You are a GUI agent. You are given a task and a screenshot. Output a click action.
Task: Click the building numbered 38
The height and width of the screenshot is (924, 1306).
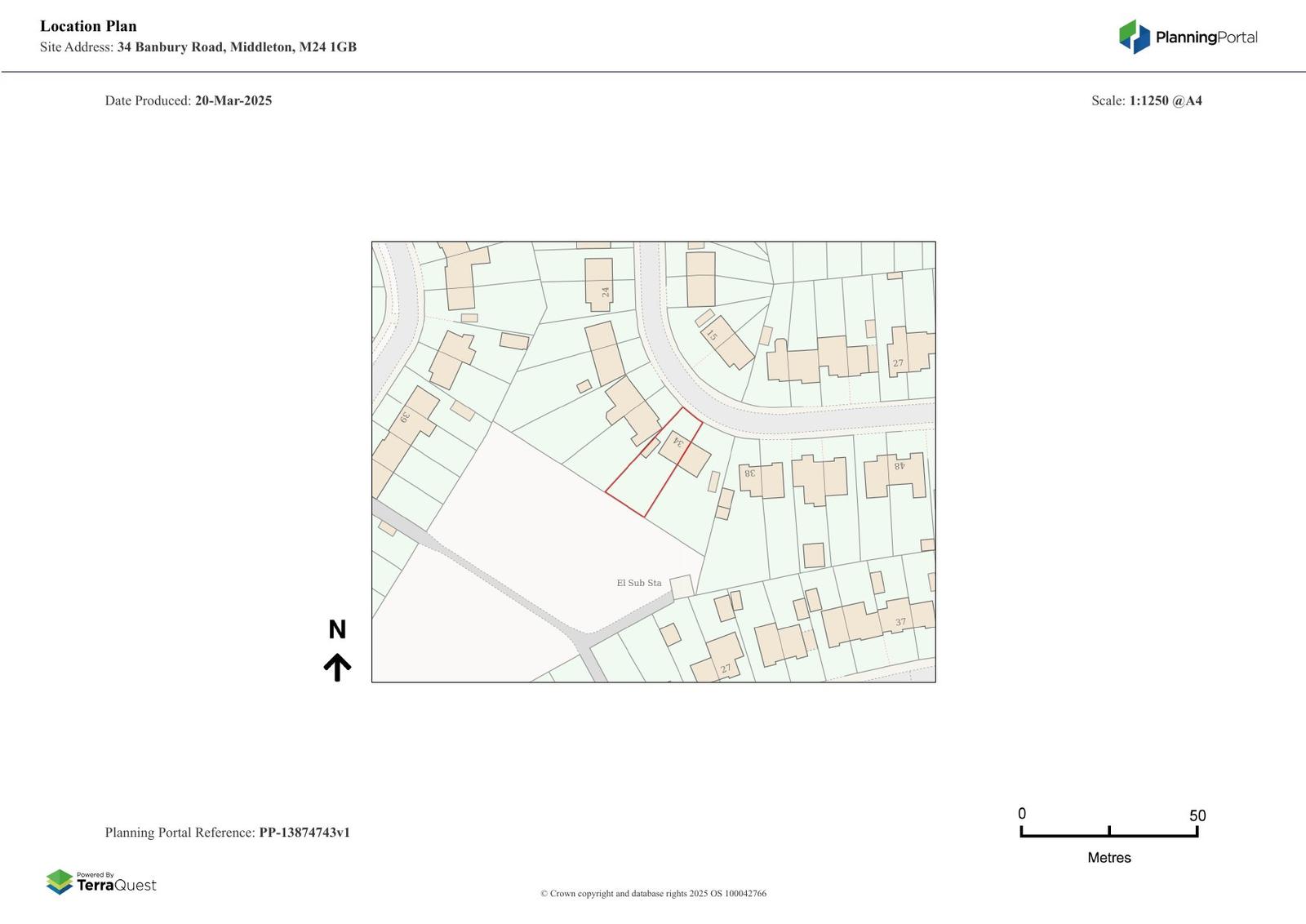click(x=762, y=480)
